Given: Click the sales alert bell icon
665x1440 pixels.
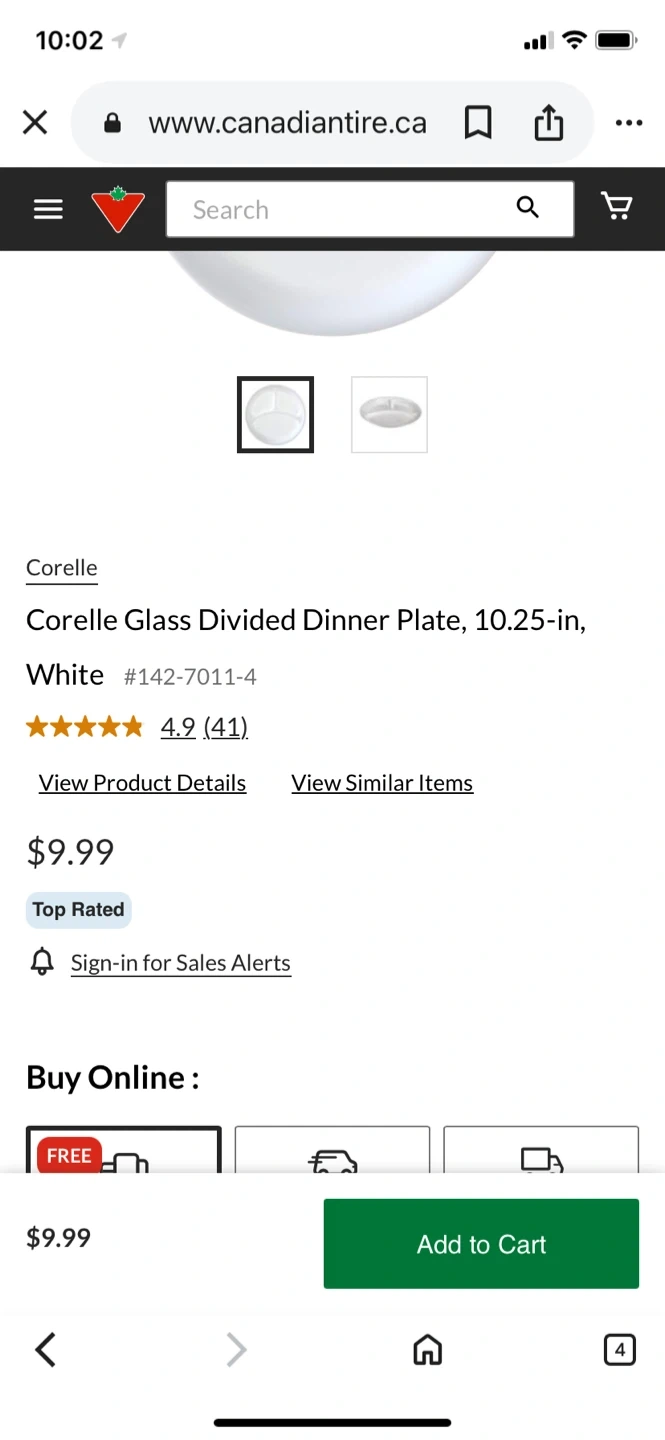Looking at the screenshot, I should click(x=42, y=963).
